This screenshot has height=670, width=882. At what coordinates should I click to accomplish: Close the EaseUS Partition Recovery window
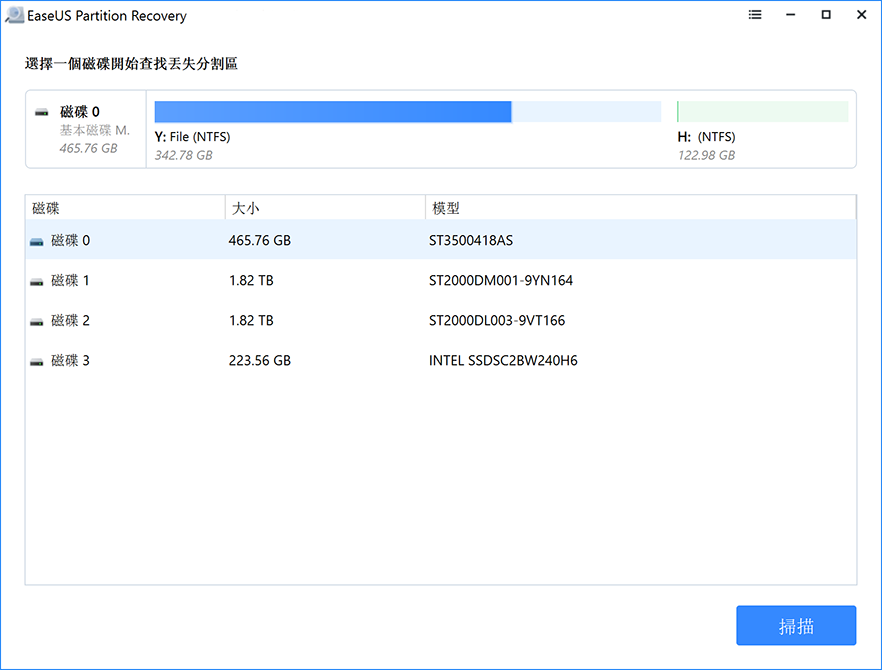click(861, 16)
